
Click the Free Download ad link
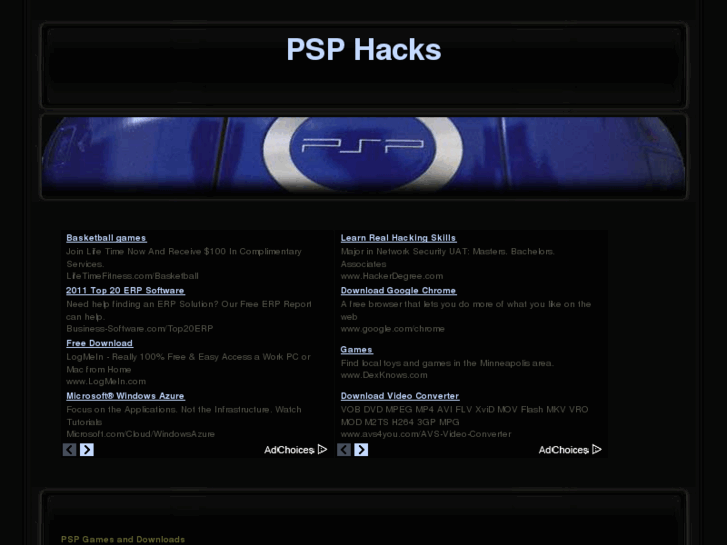(x=99, y=343)
